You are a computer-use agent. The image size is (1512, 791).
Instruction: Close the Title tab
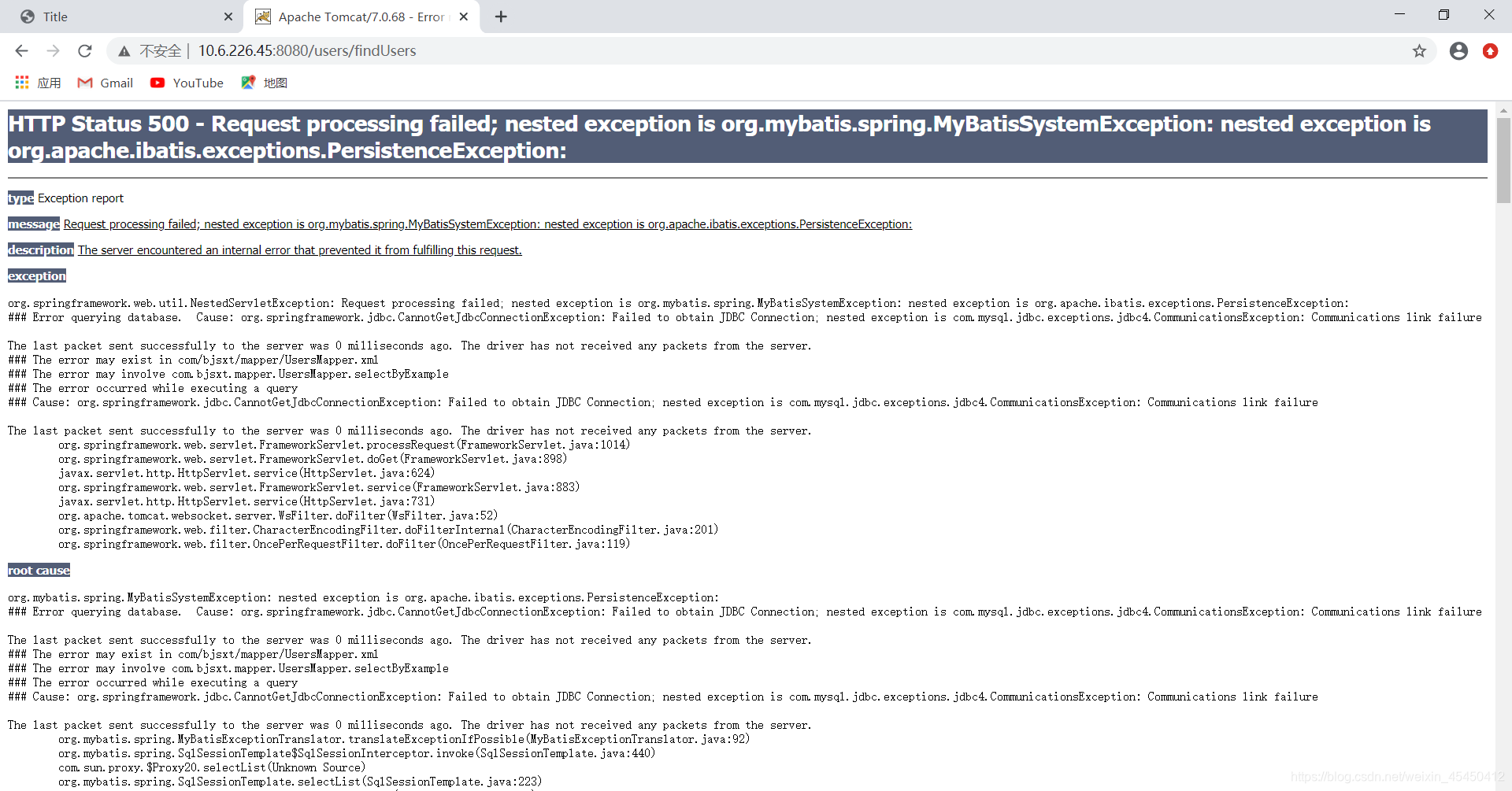point(228,17)
